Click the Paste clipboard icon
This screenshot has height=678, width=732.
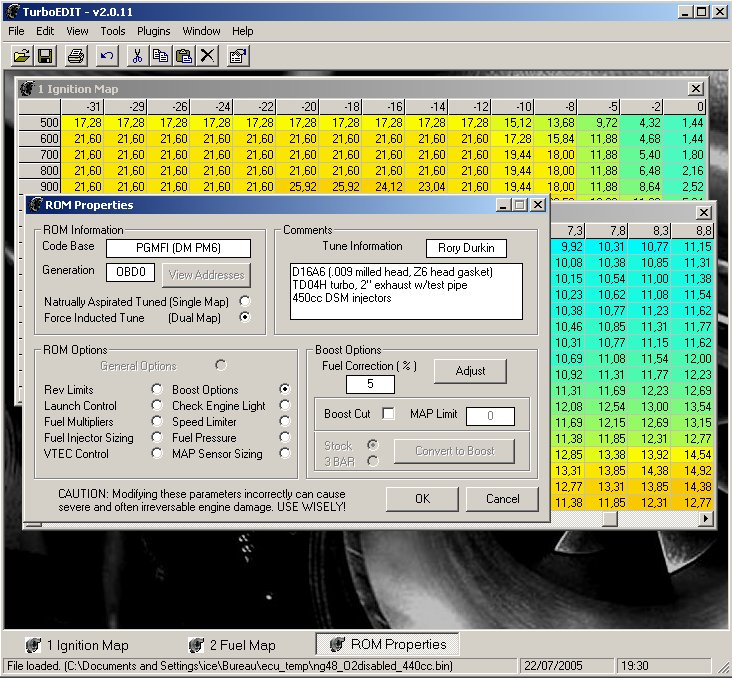(x=184, y=56)
